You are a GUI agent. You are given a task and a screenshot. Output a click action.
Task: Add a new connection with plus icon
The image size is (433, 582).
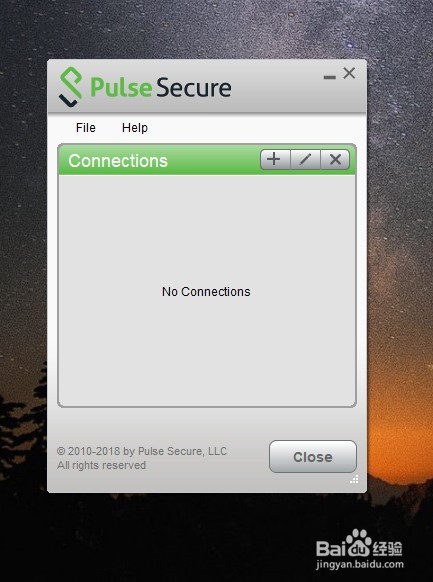pyautogui.click(x=275, y=160)
